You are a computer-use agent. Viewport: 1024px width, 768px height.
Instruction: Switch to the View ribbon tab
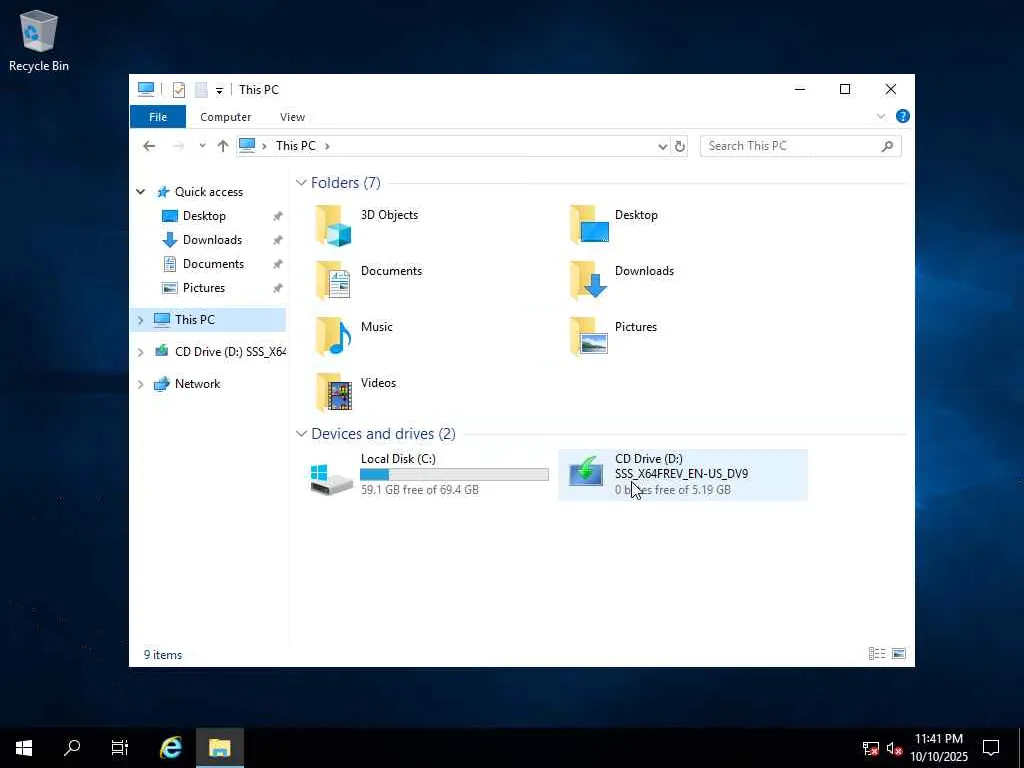point(292,117)
